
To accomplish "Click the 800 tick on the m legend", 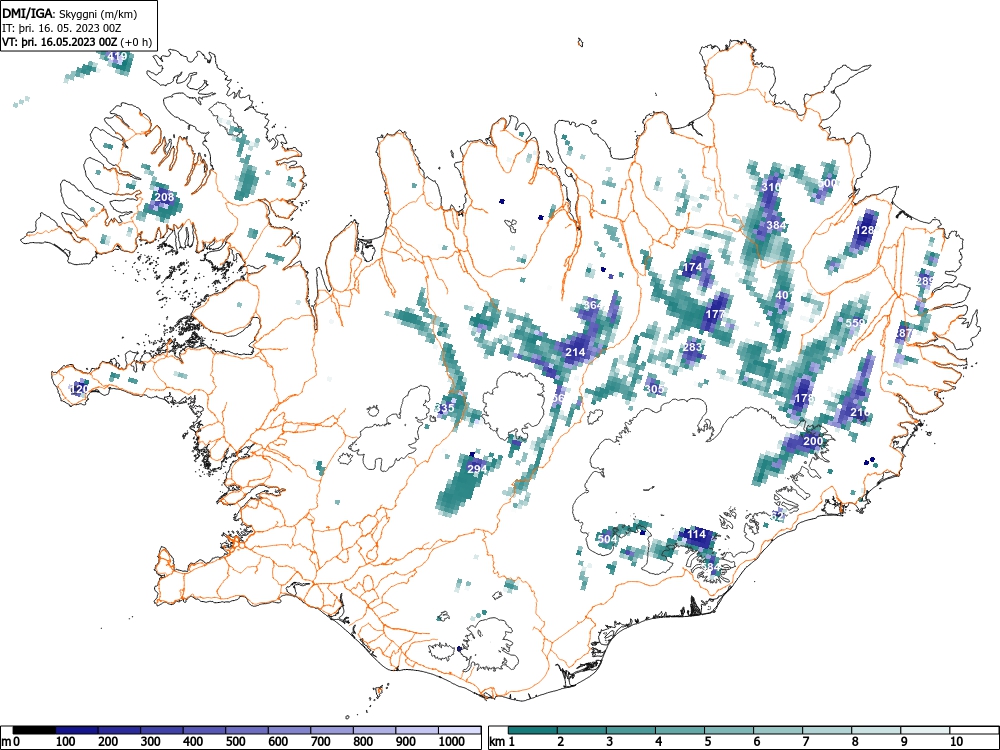I will click(x=364, y=742).
